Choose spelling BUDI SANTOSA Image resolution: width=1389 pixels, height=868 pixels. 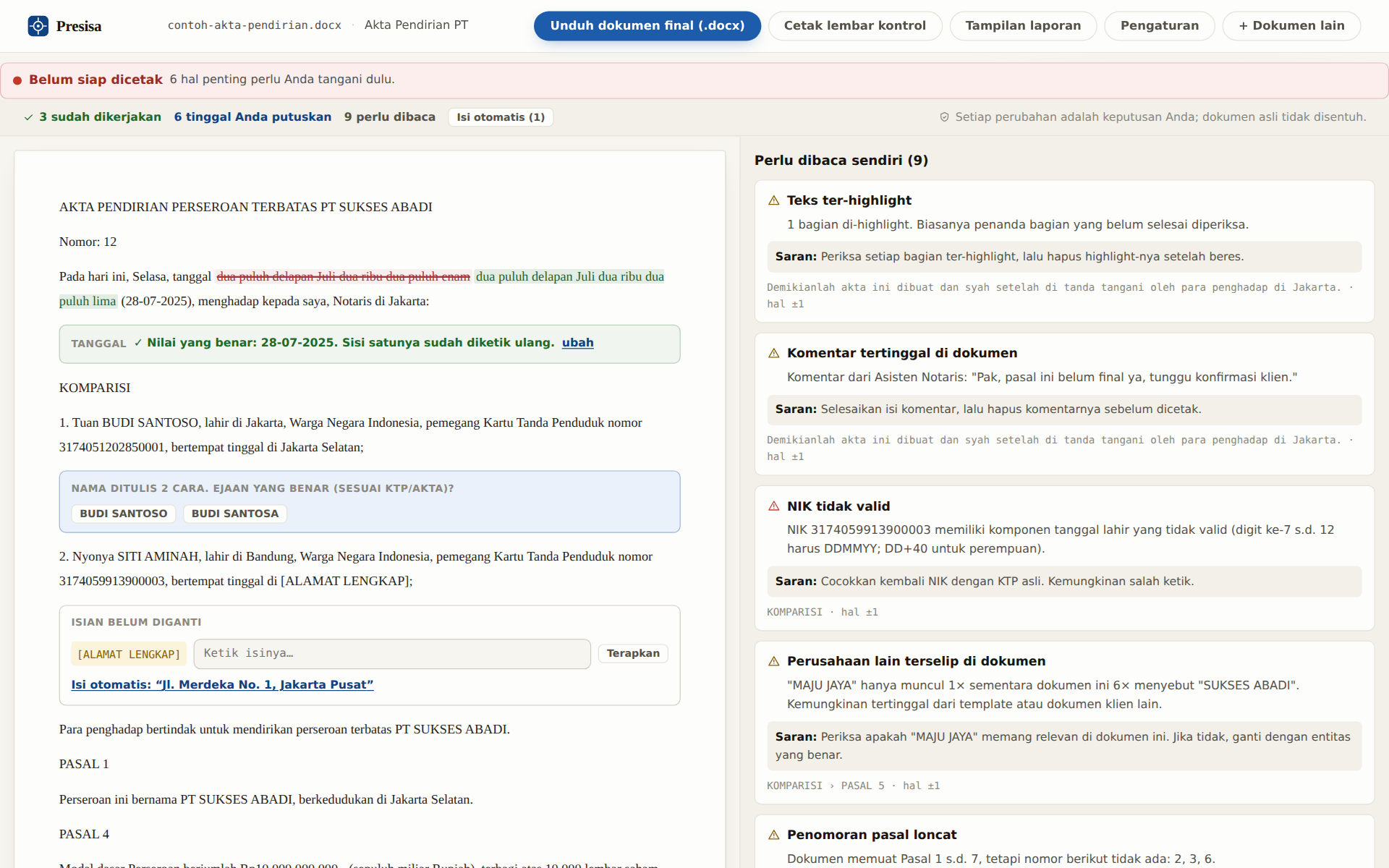(235, 514)
